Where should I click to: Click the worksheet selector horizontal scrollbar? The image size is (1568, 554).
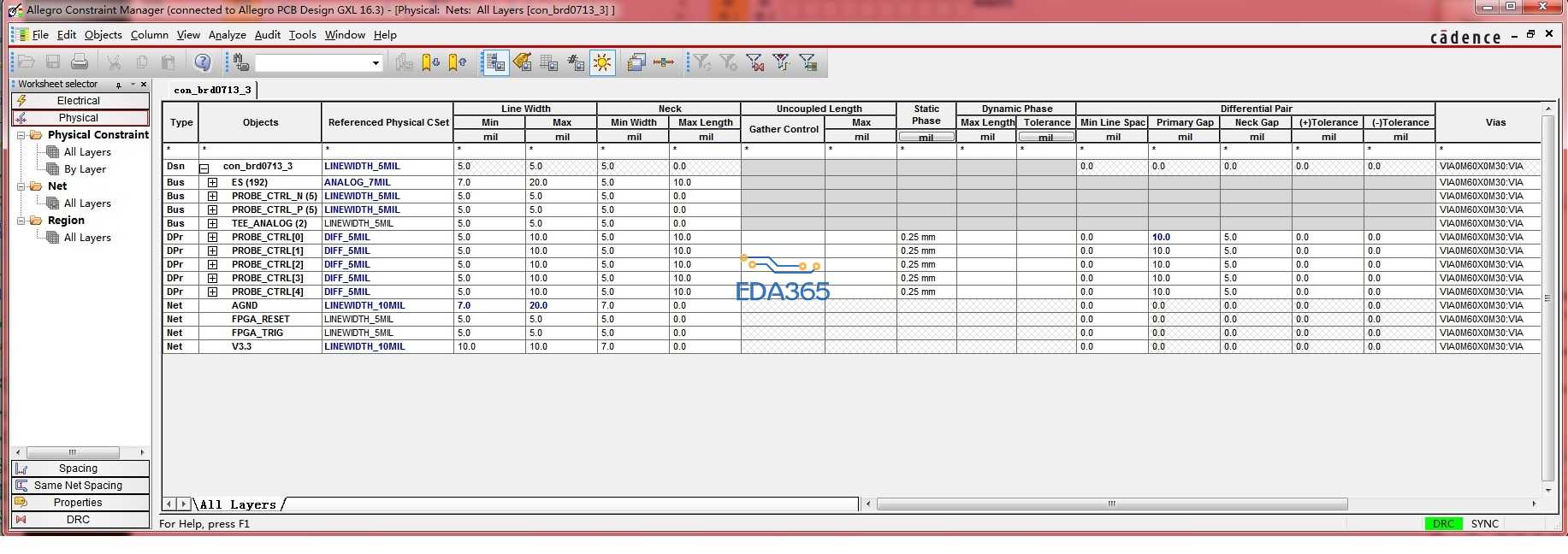click(73, 452)
